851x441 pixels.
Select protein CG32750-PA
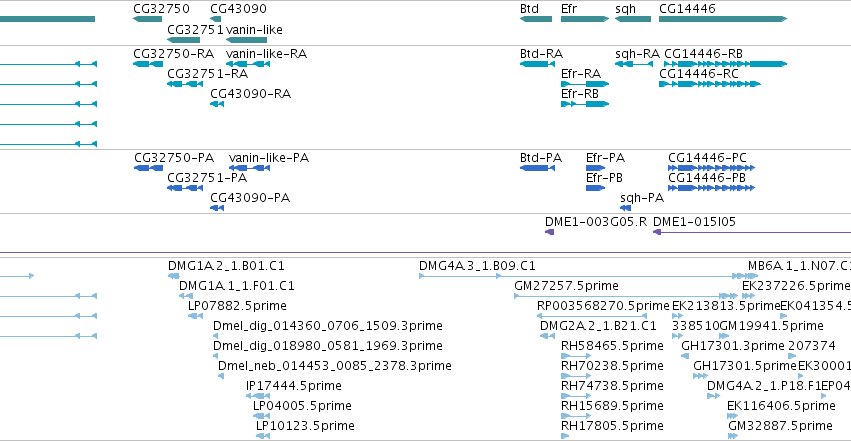pyautogui.click(x=148, y=168)
